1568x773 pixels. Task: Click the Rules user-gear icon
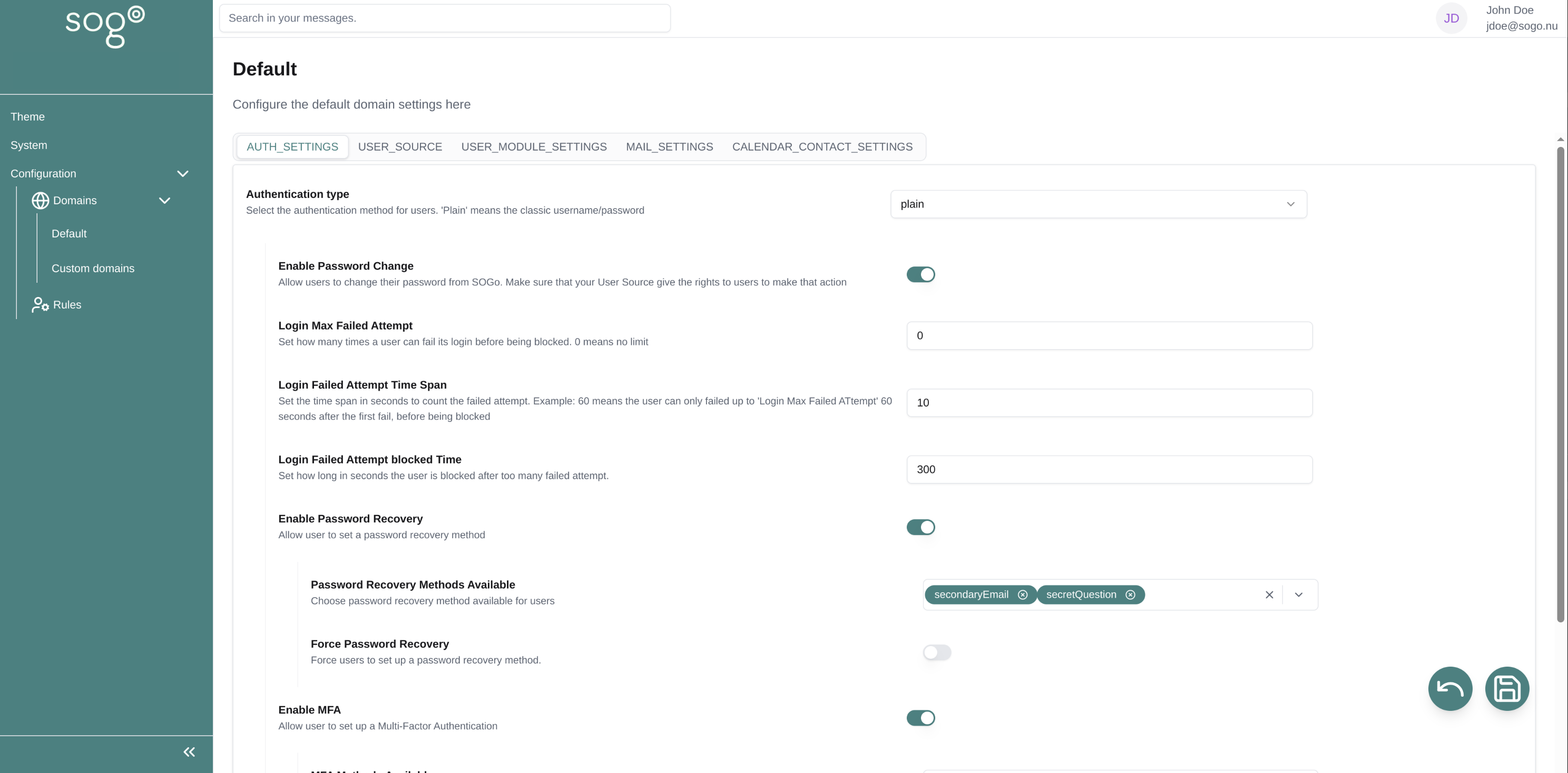40,305
